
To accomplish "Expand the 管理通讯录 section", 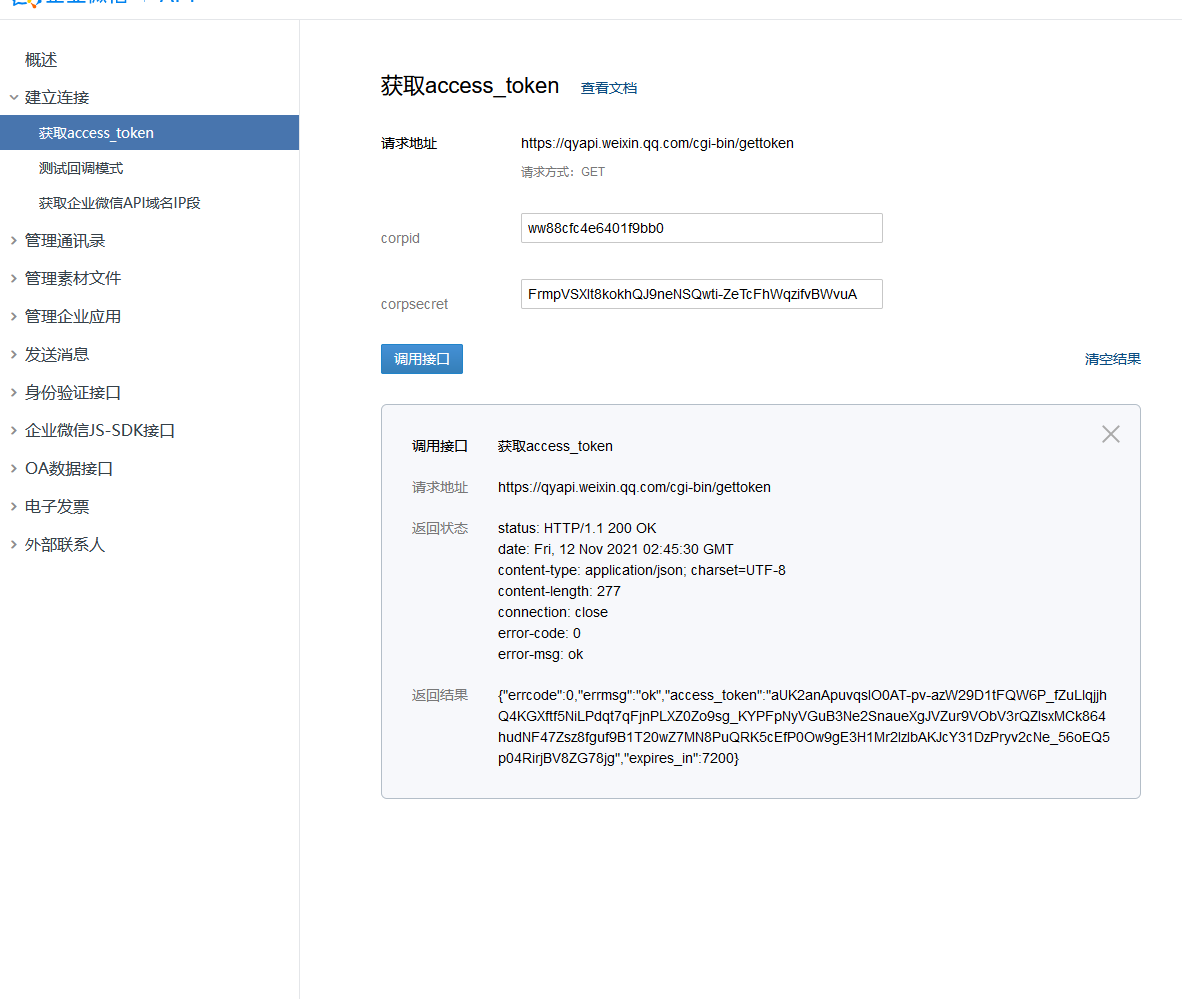I will click(64, 240).
